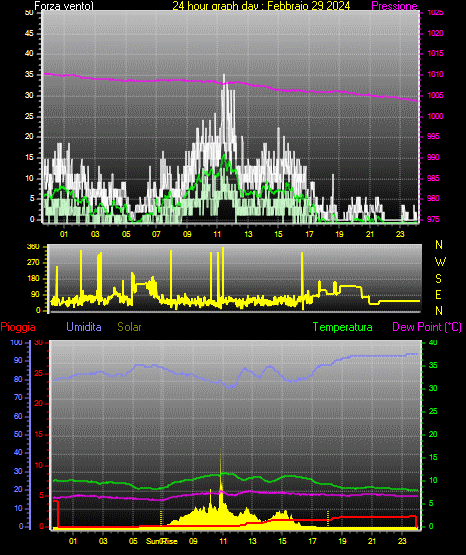
Task: Click the Pioggia legend label
Action: pos(18,327)
